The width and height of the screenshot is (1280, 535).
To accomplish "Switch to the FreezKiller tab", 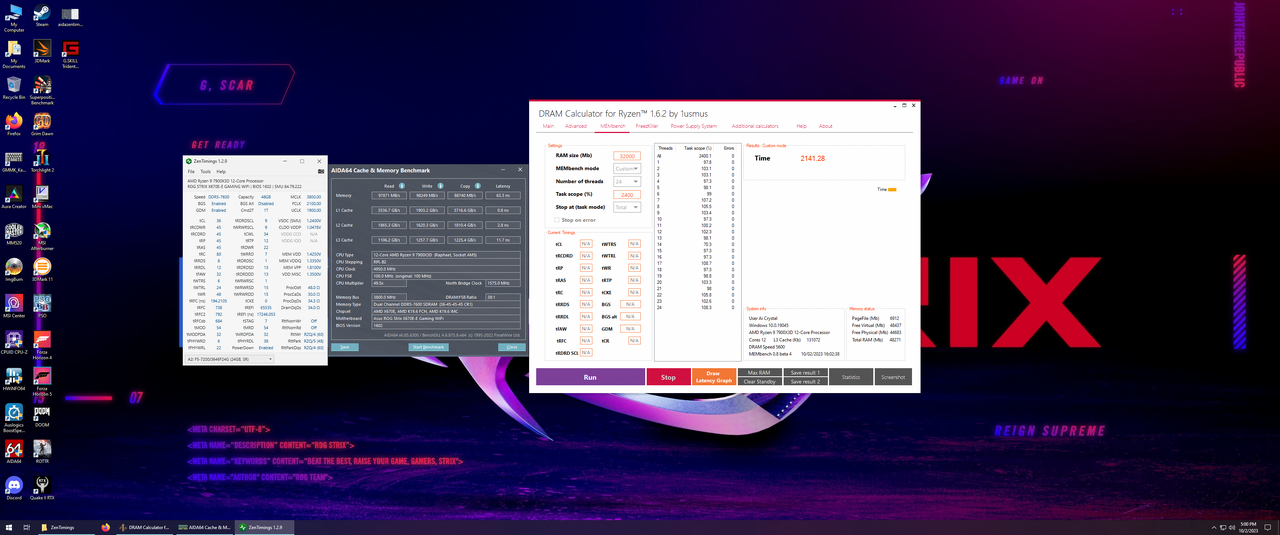I will (x=647, y=126).
